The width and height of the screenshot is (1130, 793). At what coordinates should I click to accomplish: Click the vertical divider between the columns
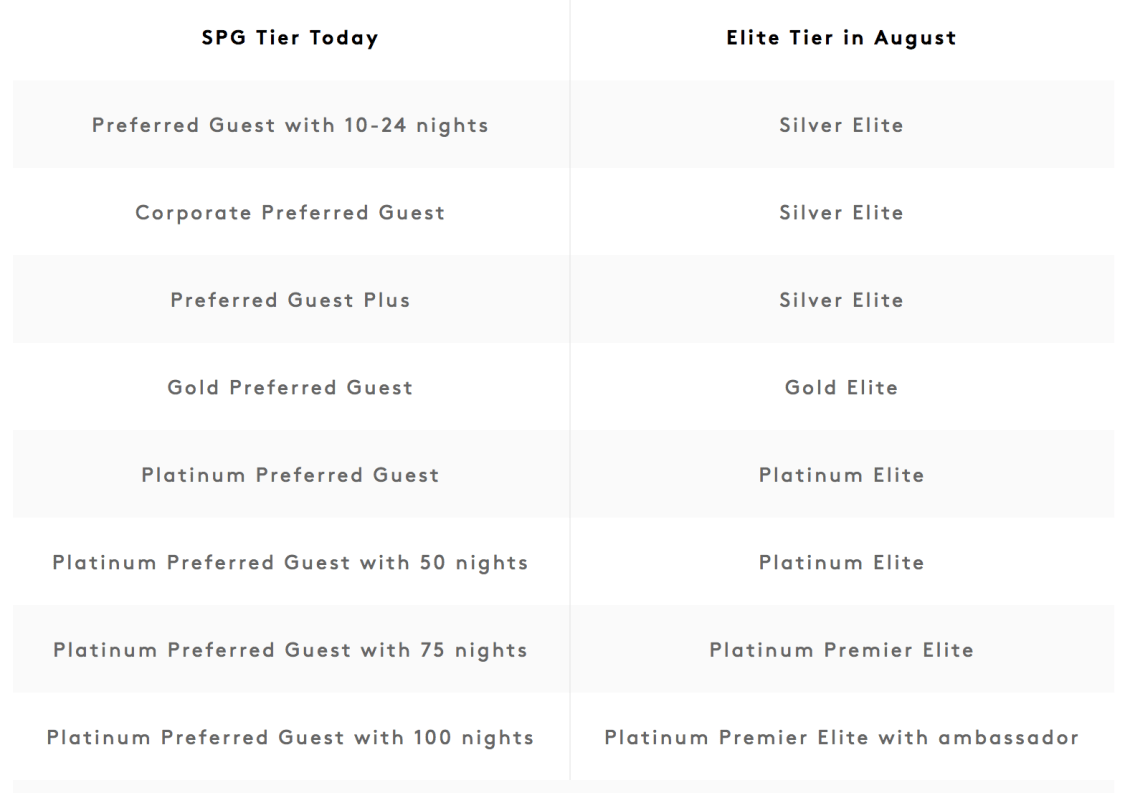pyautogui.click(x=570, y=389)
